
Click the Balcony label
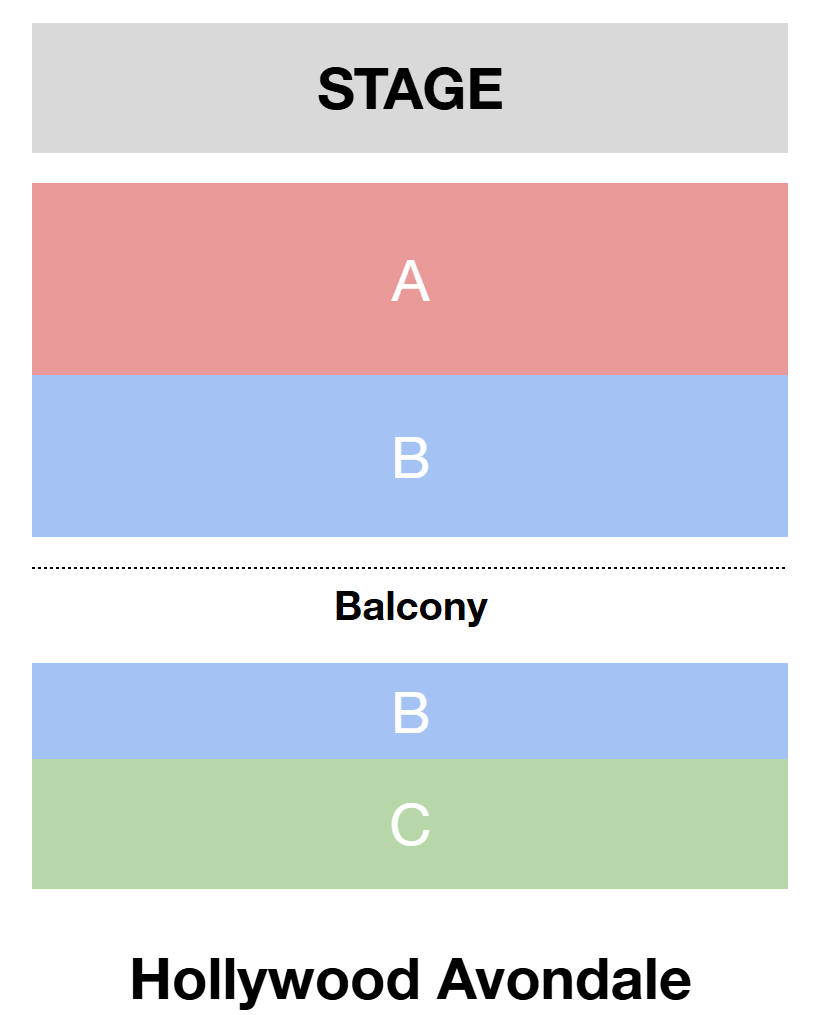[x=411, y=606]
